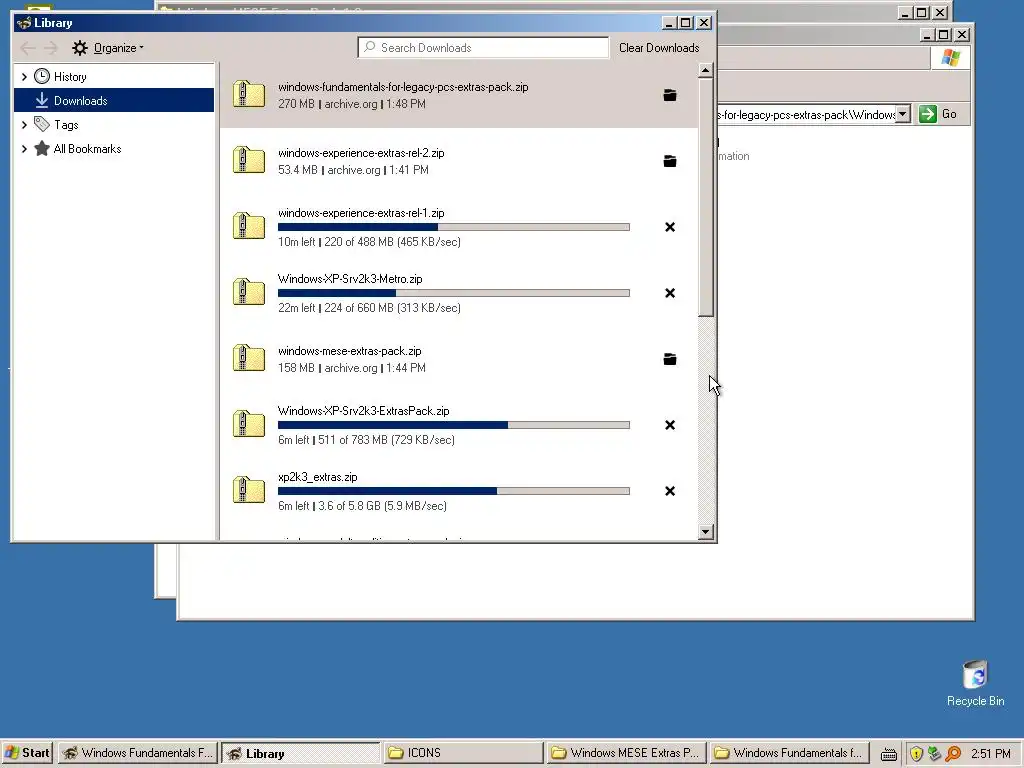The width and height of the screenshot is (1024, 768).
Task: Click the '10m left | 220 of 488 MB' status
Action: tap(369, 242)
